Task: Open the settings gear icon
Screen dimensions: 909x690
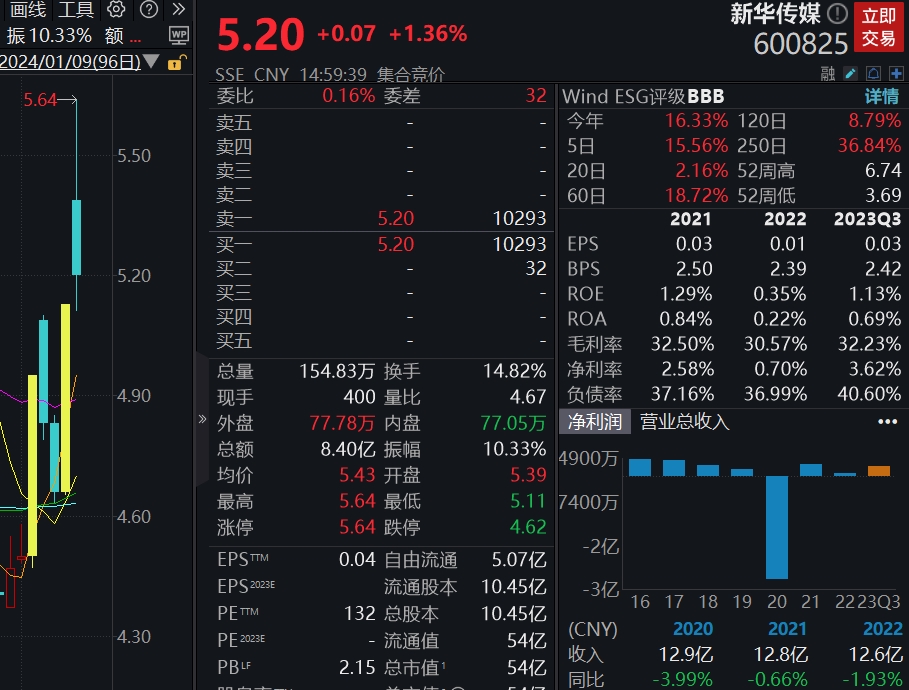Action: [116, 10]
